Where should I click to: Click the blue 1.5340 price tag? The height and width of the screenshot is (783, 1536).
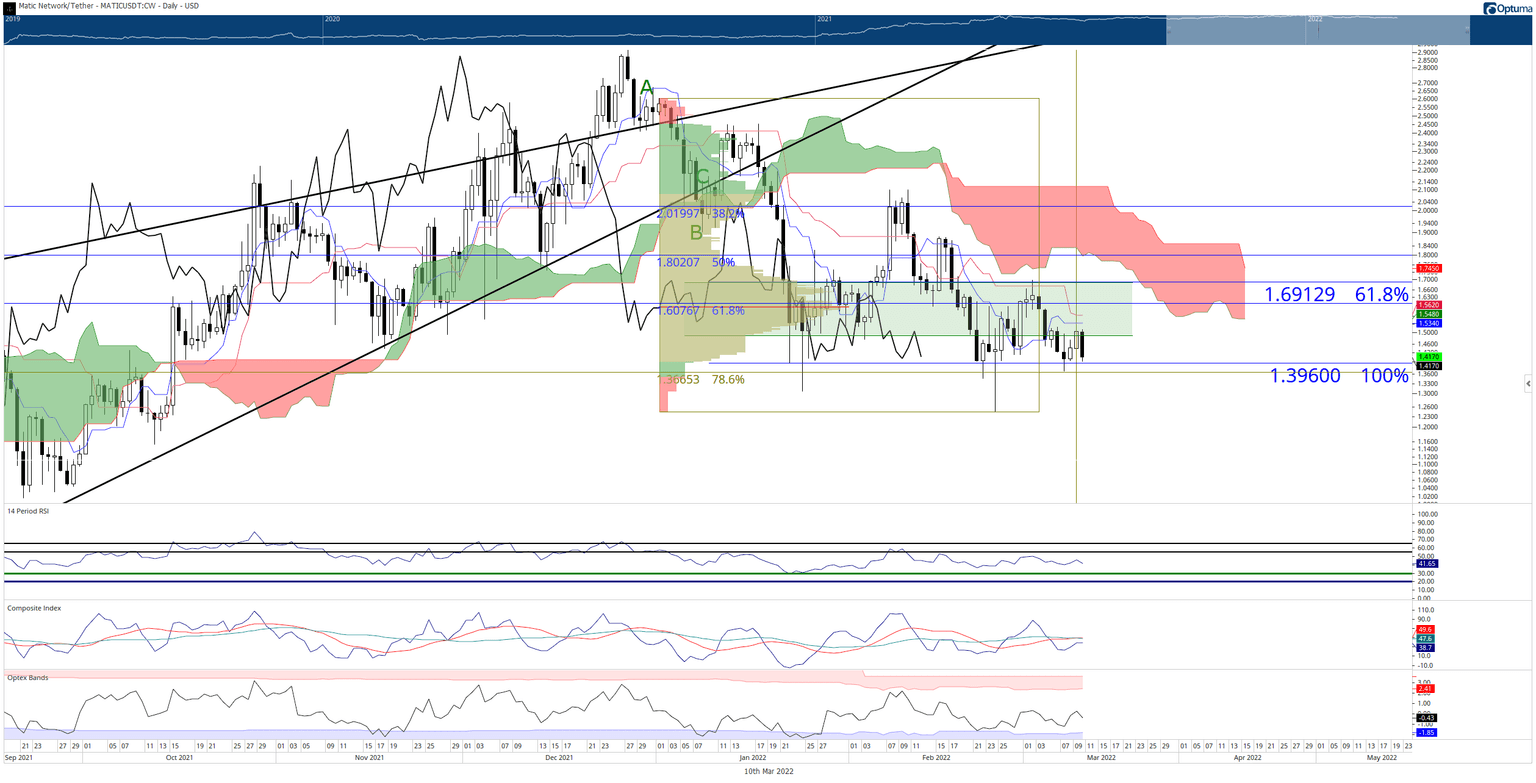click(1428, 324)
